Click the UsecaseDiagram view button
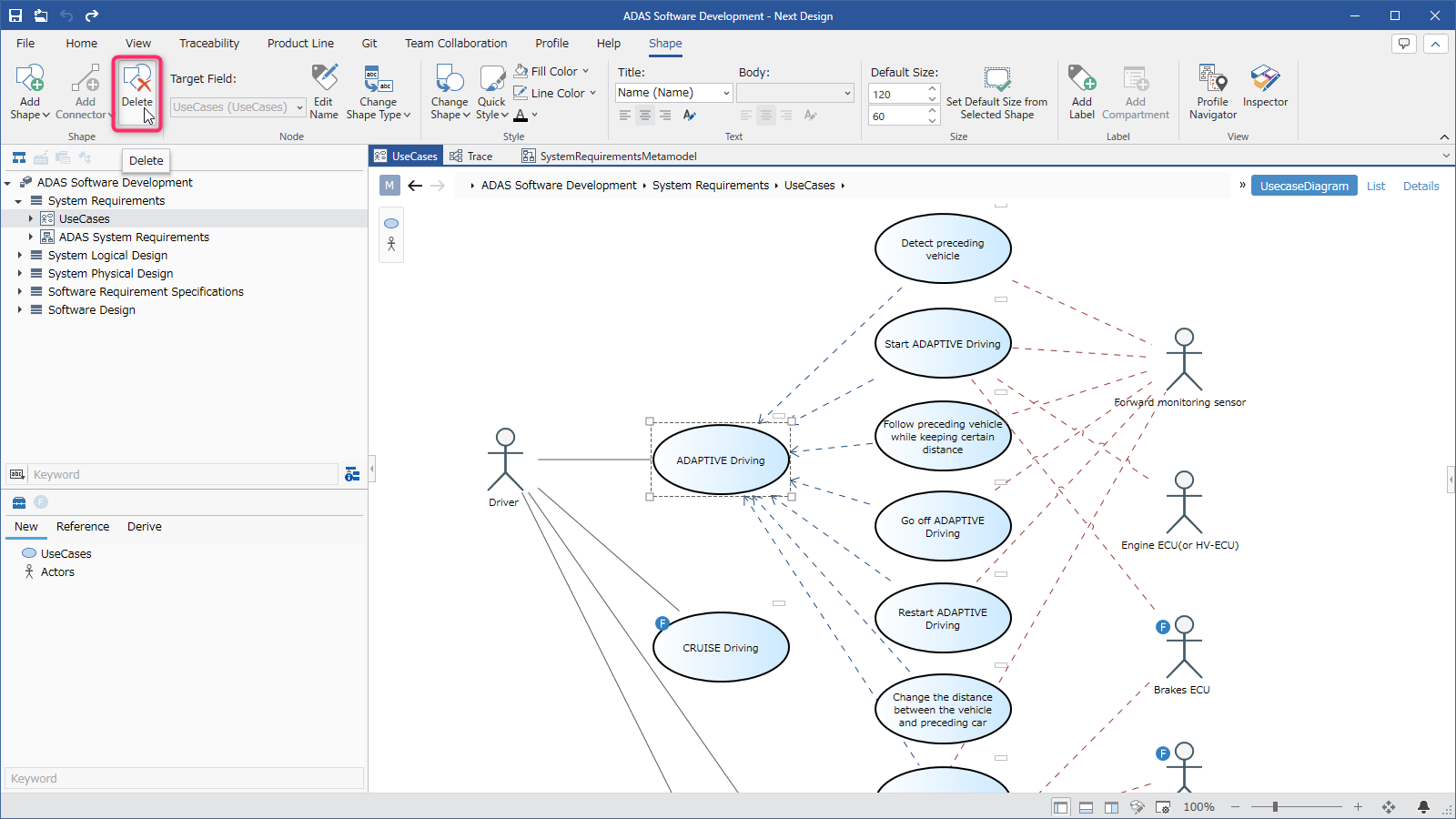 pos(1304,186)
